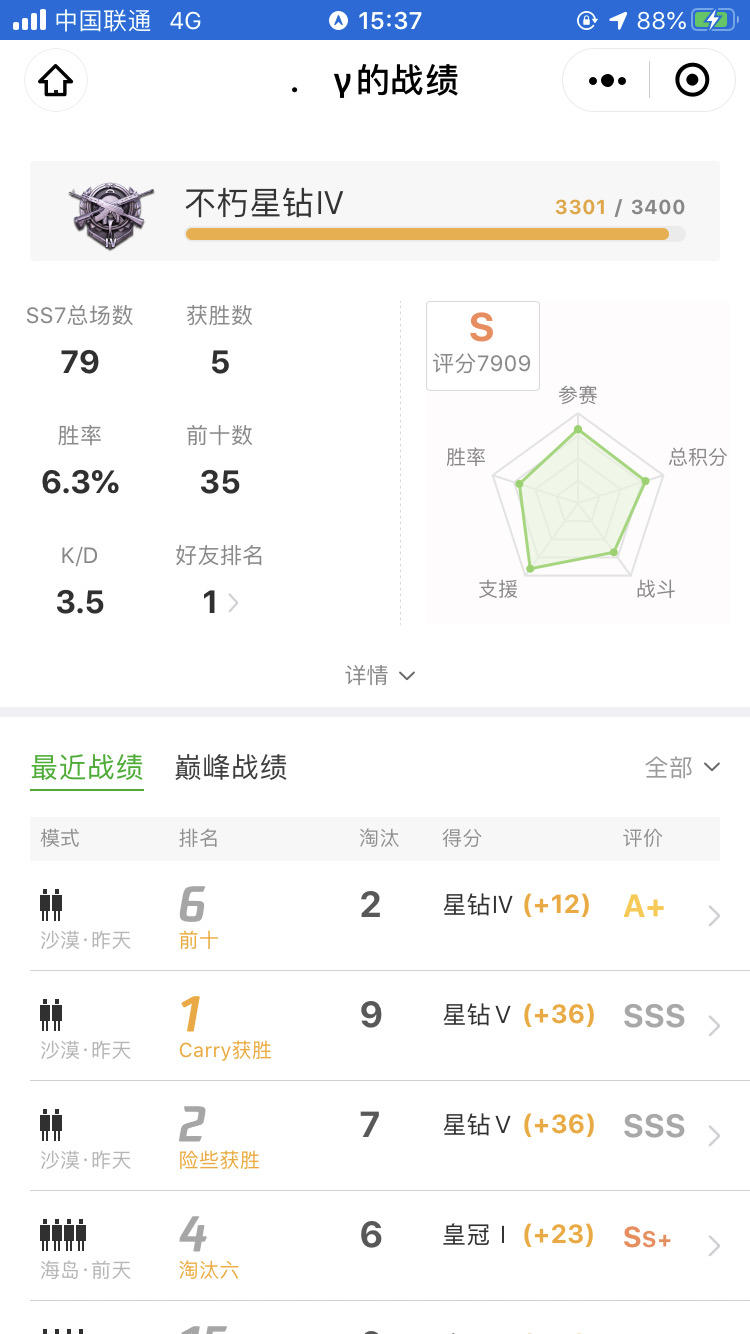Select the 最近战绩 tab
Image resolution: width=750 pixels, height=1334 pixels.
(x=87, y=767)
